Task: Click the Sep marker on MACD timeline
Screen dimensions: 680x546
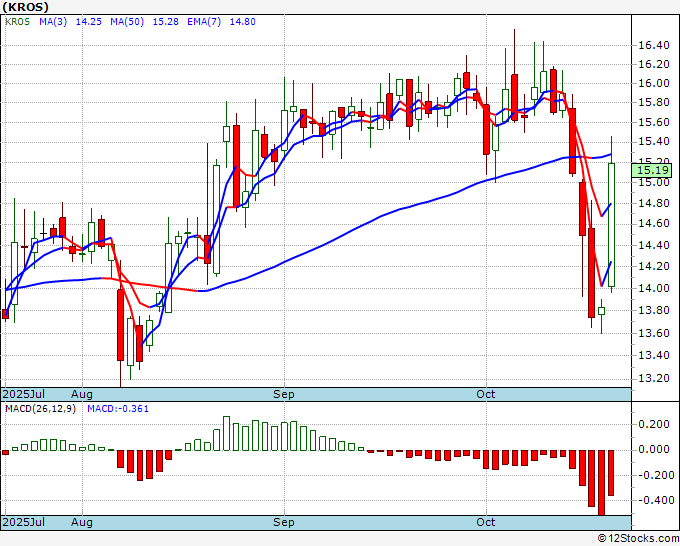Action: (284, 522)
